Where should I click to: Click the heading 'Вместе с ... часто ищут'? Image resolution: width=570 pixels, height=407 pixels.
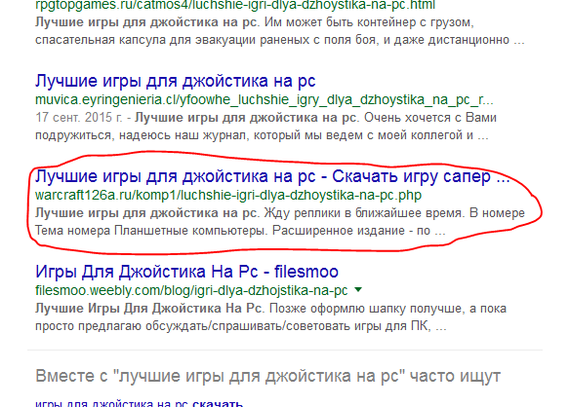(x=268, y=376)
